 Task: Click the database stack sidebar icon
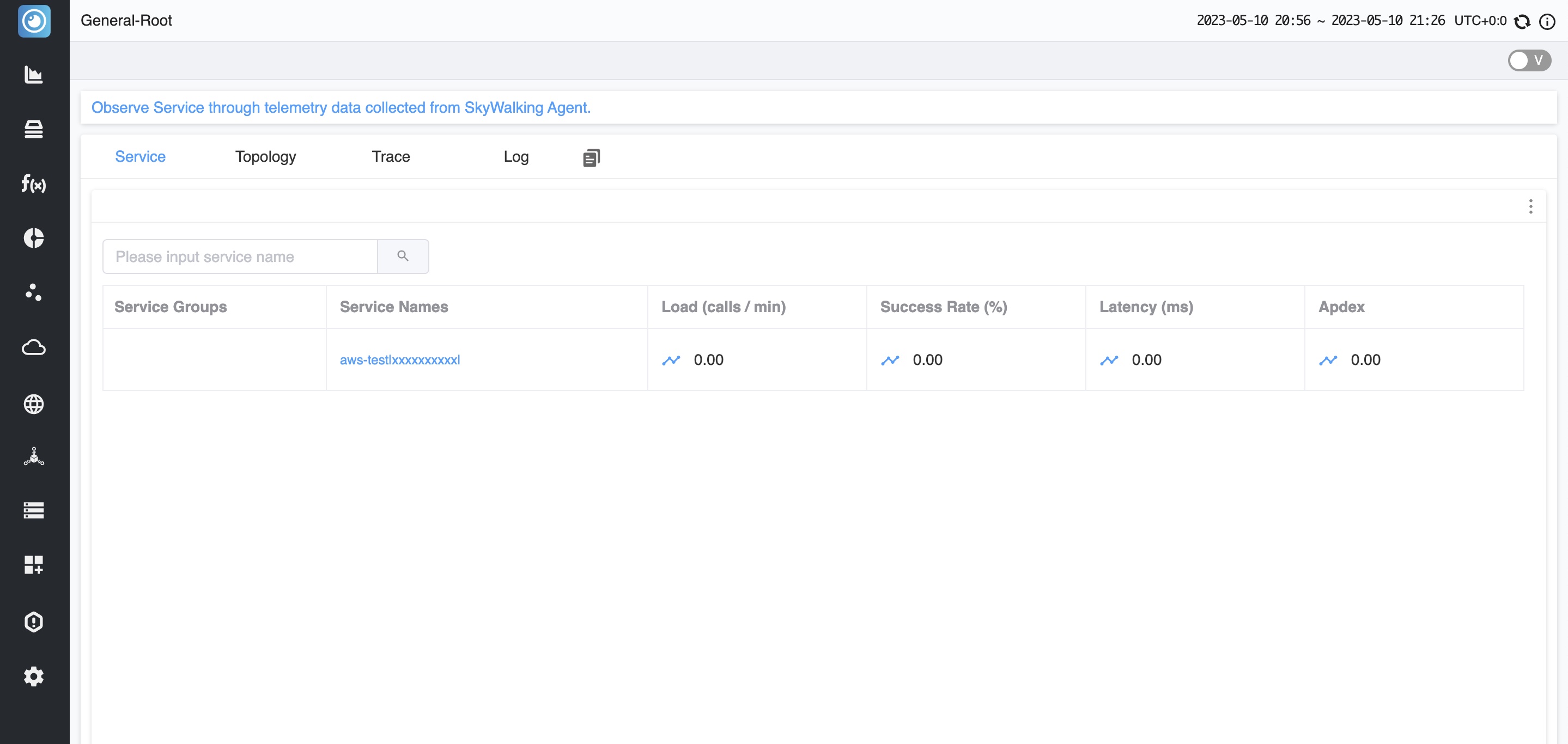point(33,129)
